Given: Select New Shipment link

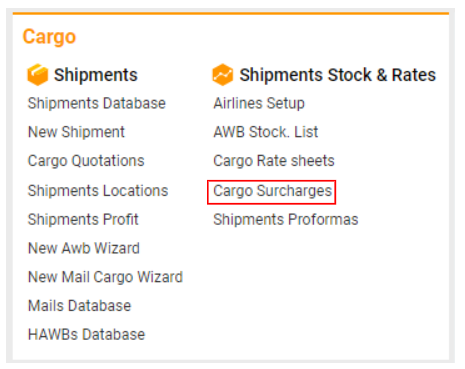Looking at the screenshot, I should (x=76, y=132).
